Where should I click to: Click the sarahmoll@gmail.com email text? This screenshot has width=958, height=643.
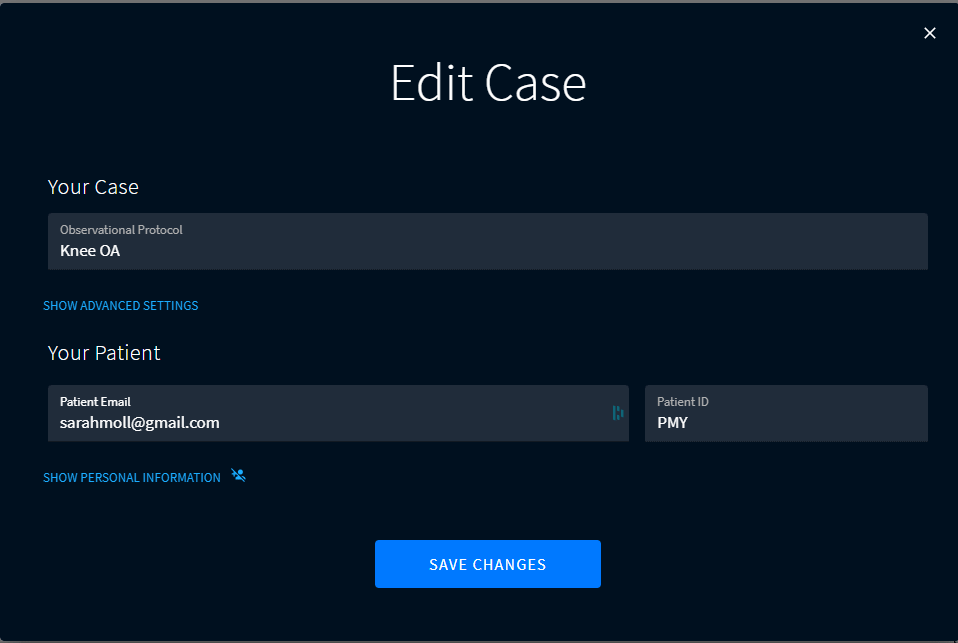(x=139, y=423)
